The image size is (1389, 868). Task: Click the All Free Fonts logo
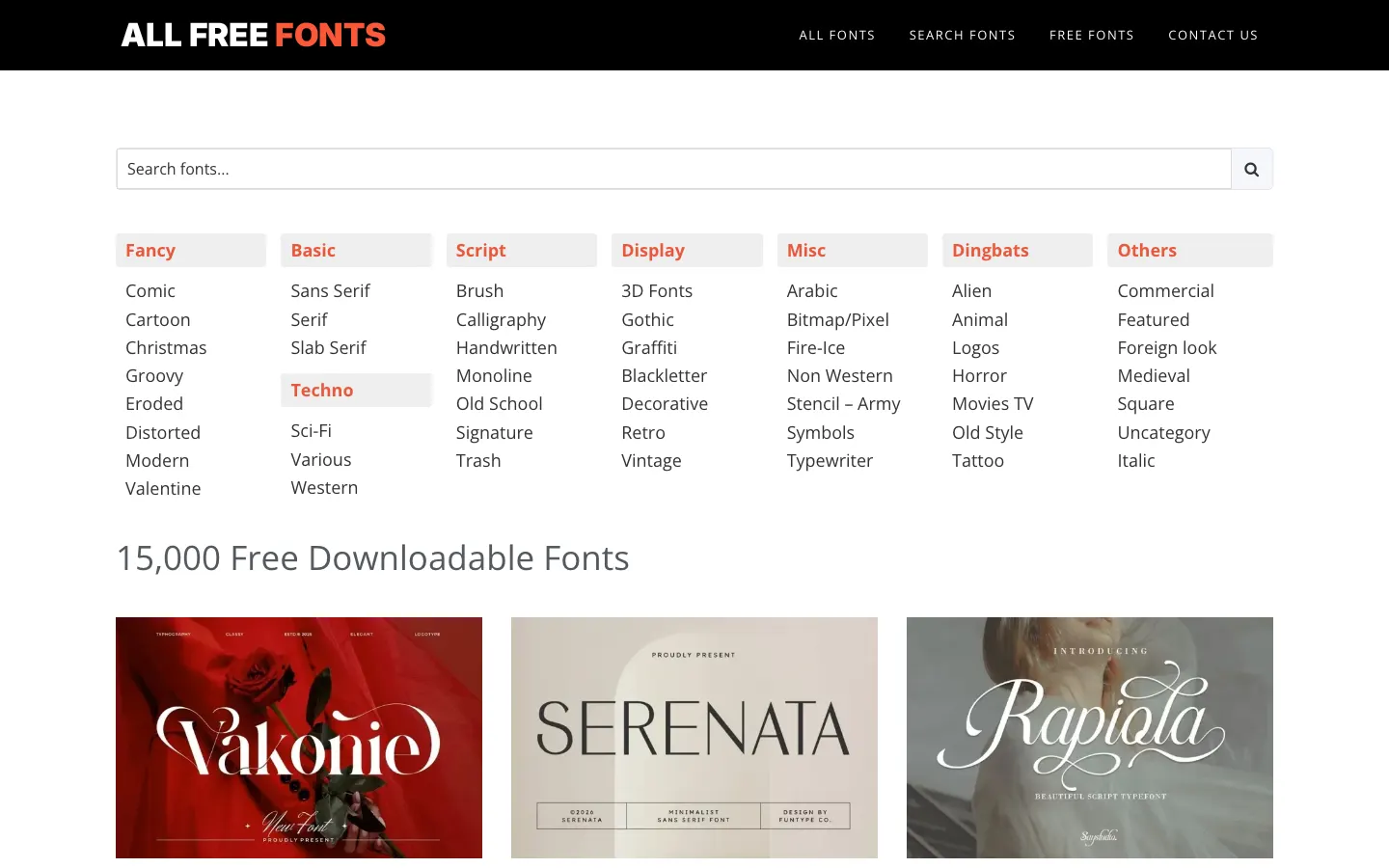point(253,35)
